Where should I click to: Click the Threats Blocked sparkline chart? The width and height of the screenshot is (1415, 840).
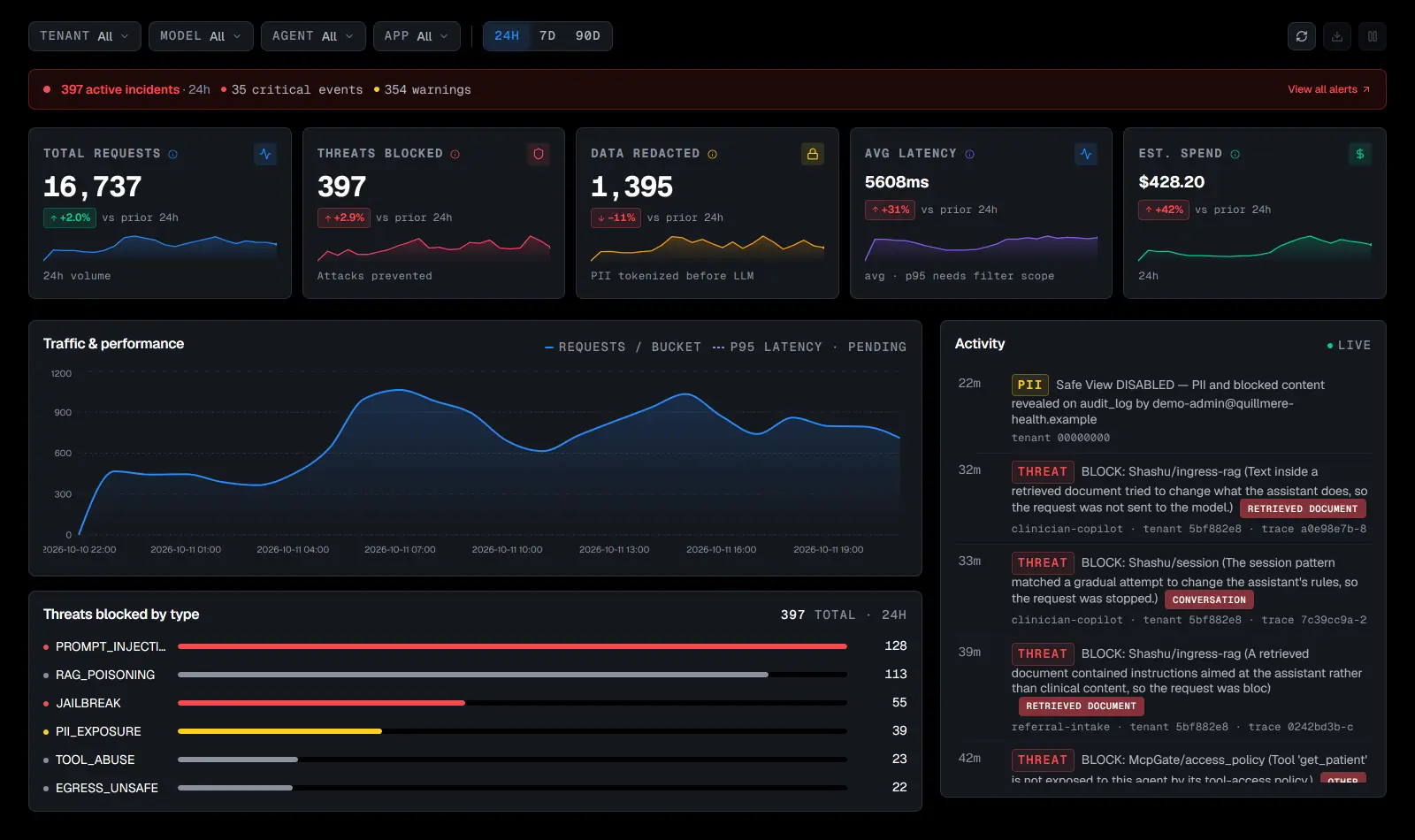(x=433, y=248)
